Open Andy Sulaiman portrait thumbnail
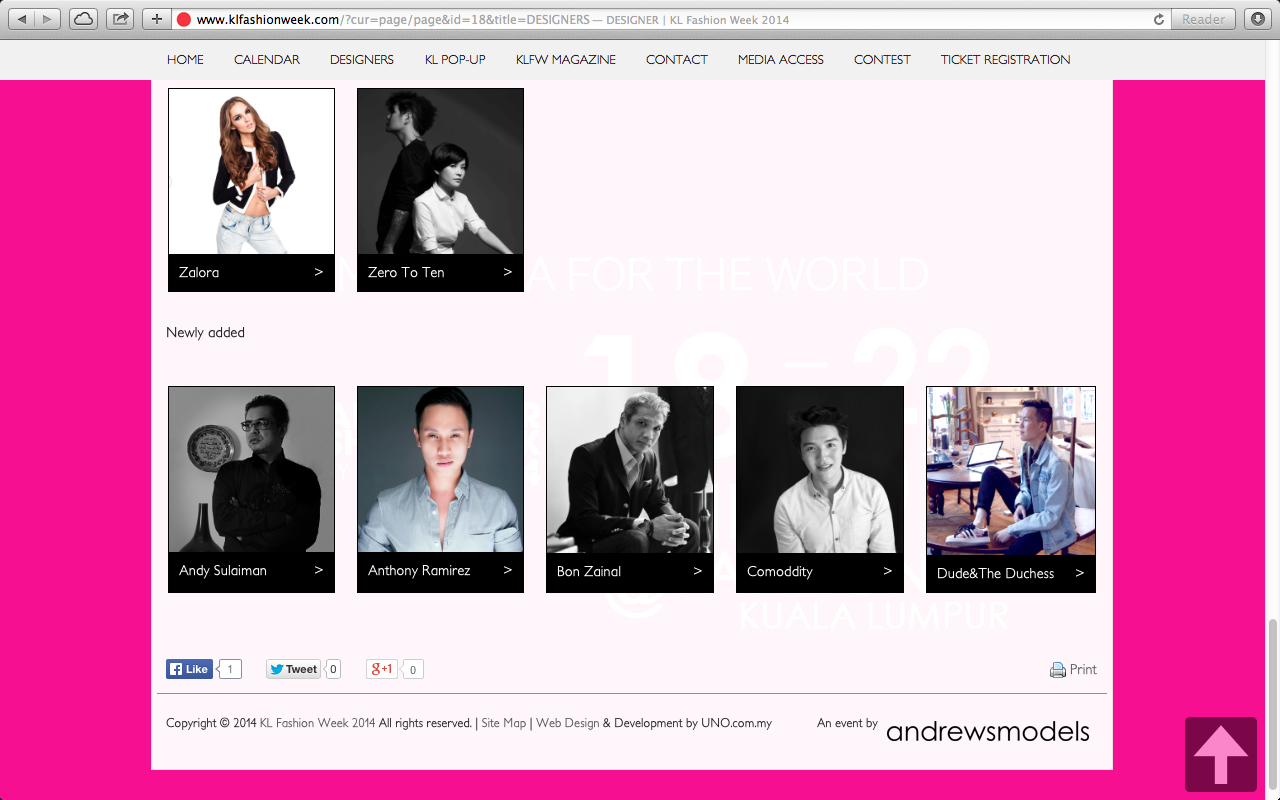The image size is (1280, 800). pyautogui.click(x=251, y=469)
